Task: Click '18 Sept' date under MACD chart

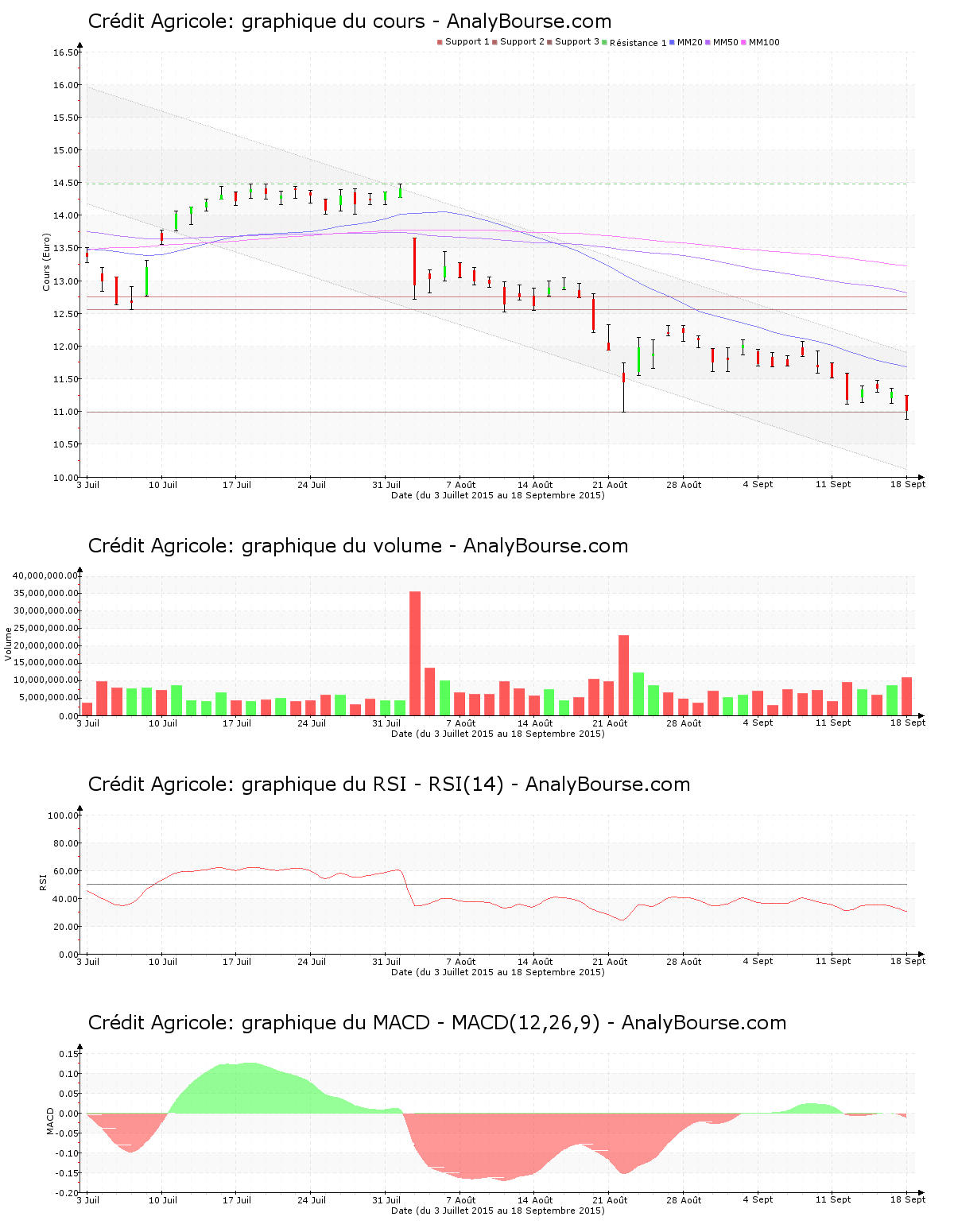Action: pyautogui.click(x=907, y=1200)
